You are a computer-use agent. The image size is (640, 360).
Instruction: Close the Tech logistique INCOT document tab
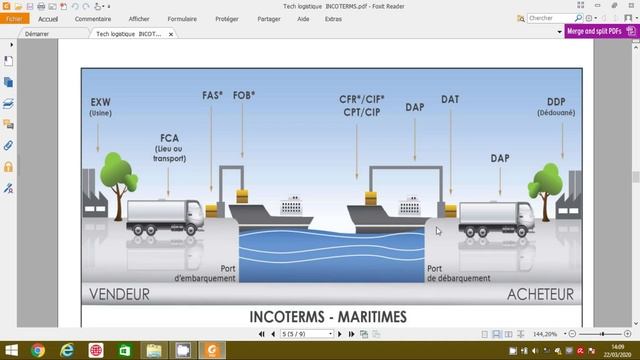(x=171, y=34)
